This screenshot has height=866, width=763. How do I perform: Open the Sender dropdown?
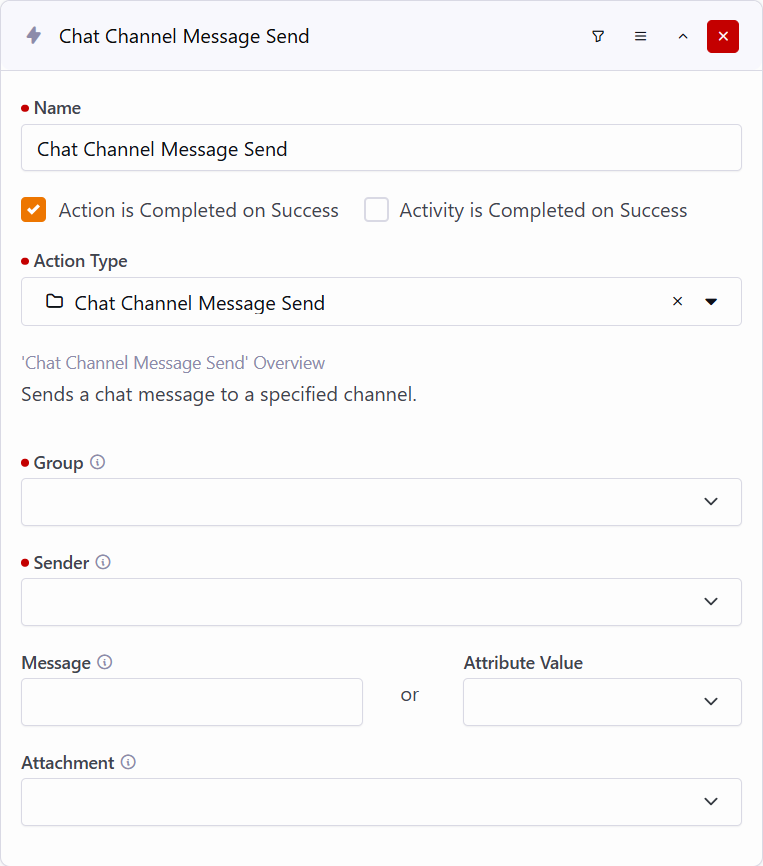381,602
